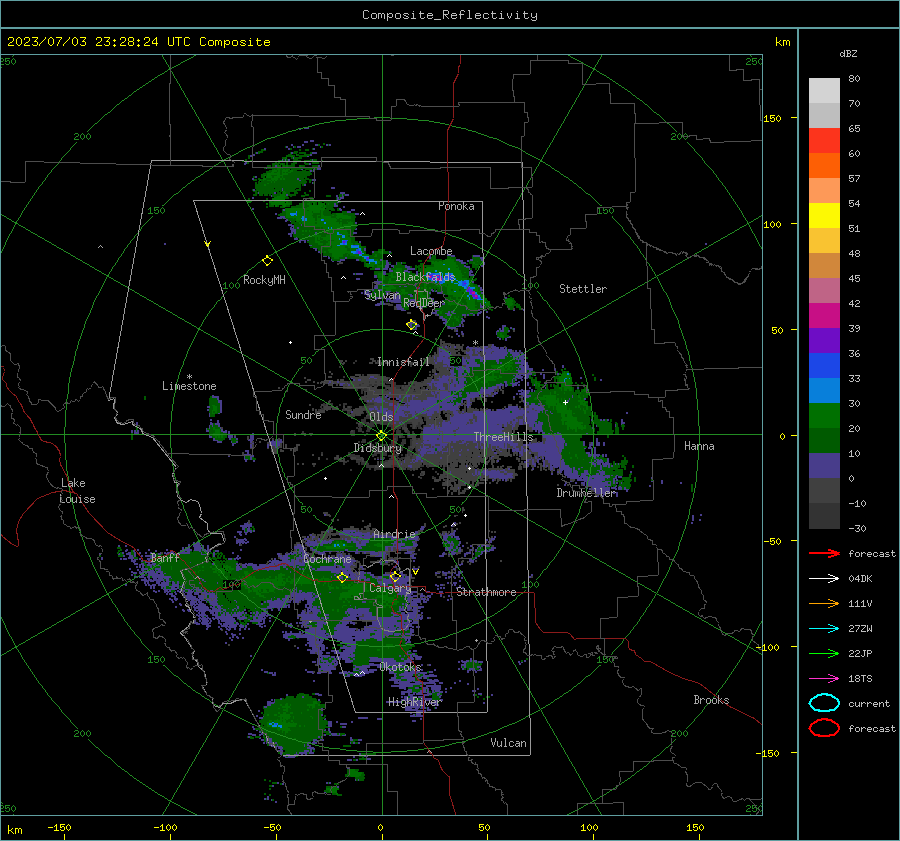This screenshot has height=841, width=900.
Task: Click the Cochrane city label
Action: (x=327, y=559)
